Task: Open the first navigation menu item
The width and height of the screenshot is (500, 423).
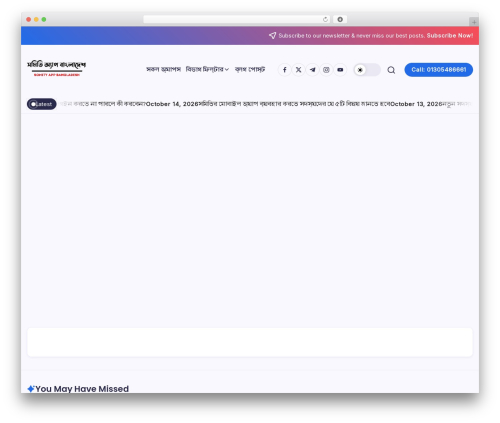Action: [x=163, y=69]
